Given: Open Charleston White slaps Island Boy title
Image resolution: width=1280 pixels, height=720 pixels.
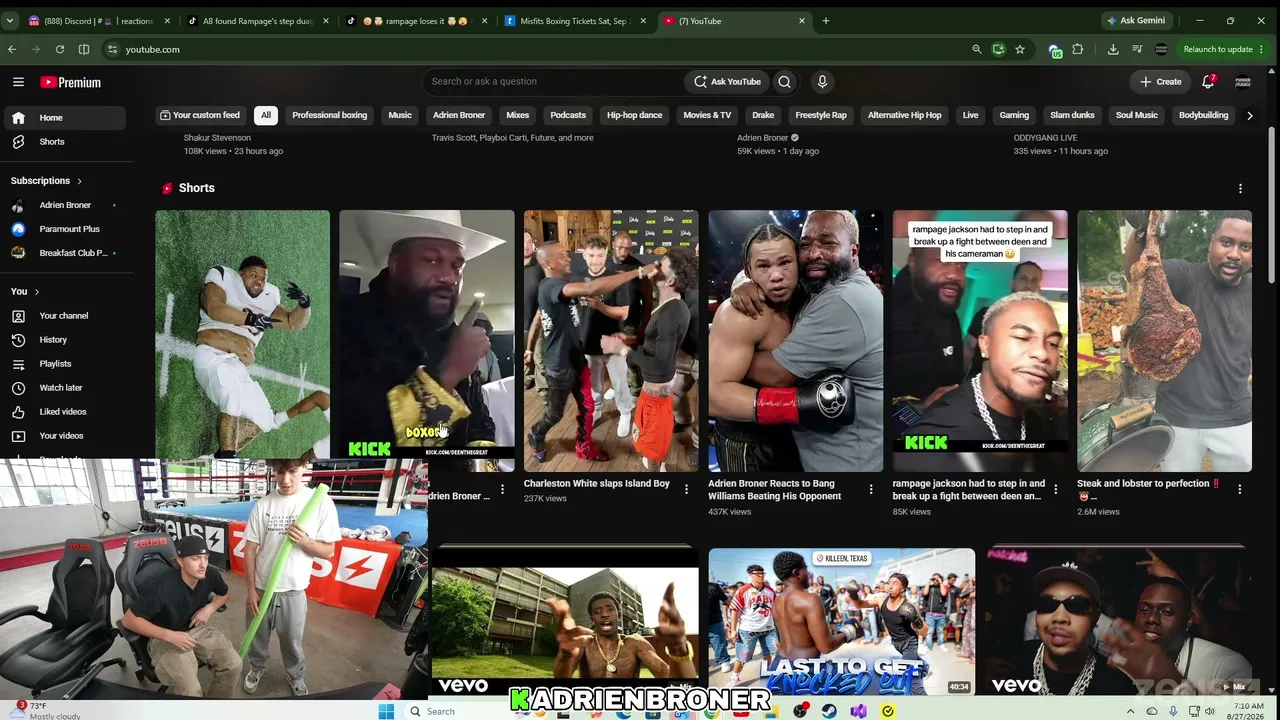Looking at the screenshot, I should point(597,484).
